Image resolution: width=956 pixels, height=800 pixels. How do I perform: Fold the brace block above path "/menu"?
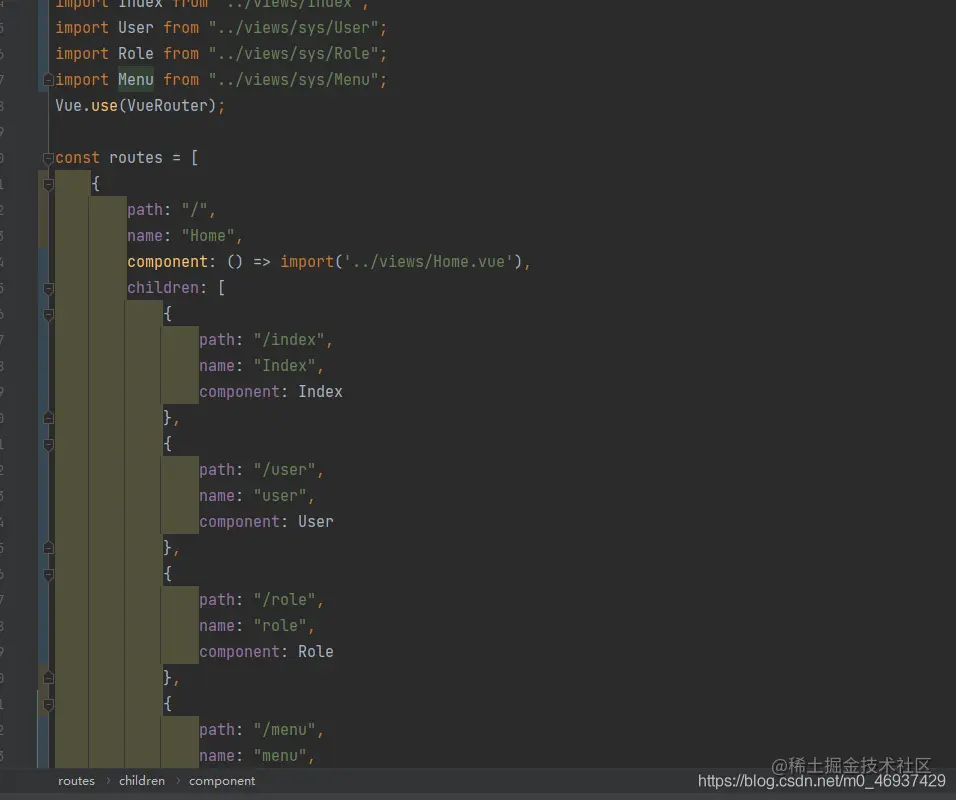tap(48, 705)
